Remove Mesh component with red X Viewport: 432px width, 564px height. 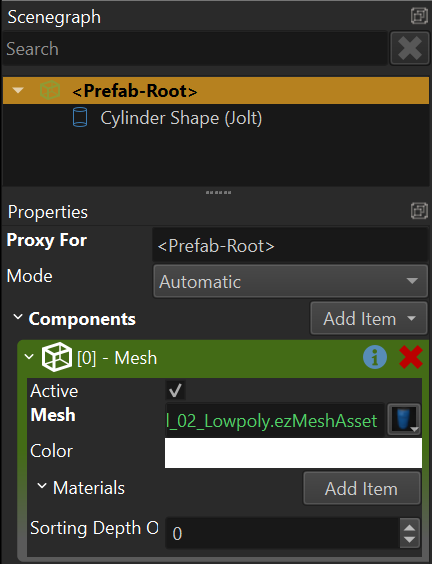[x=411, y=357]
